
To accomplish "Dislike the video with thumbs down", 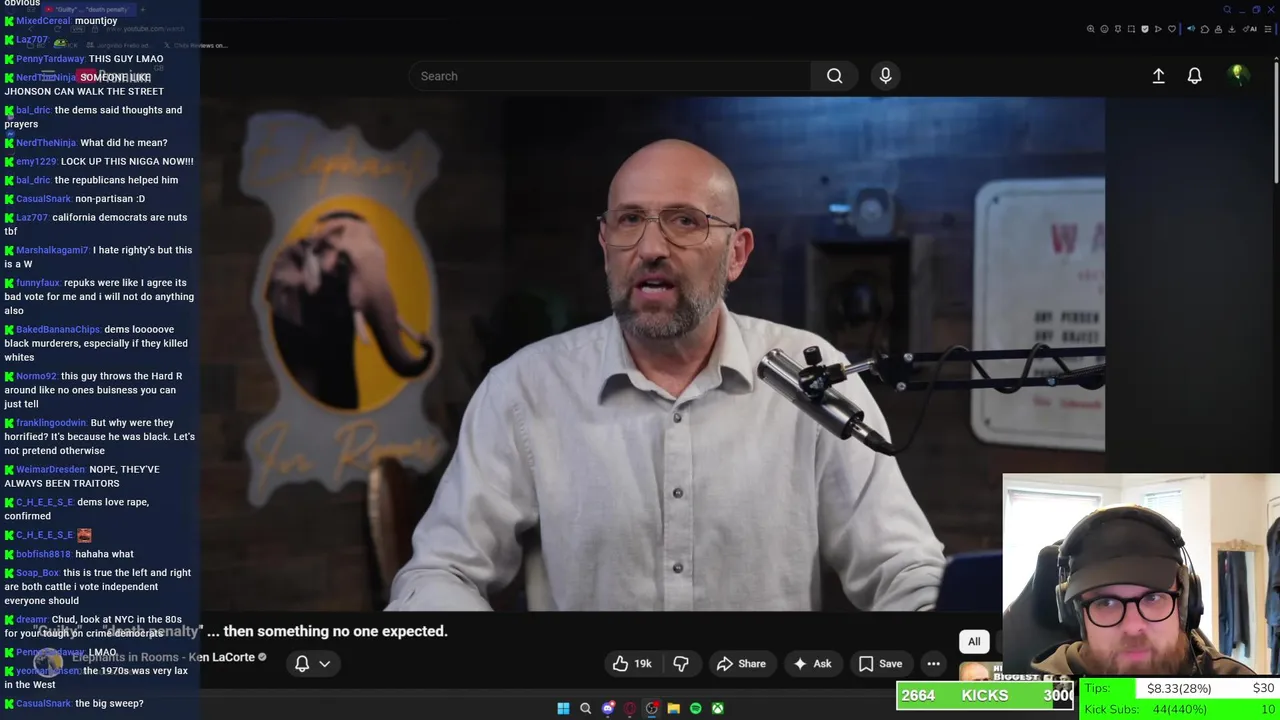I will tap(681, 663).
